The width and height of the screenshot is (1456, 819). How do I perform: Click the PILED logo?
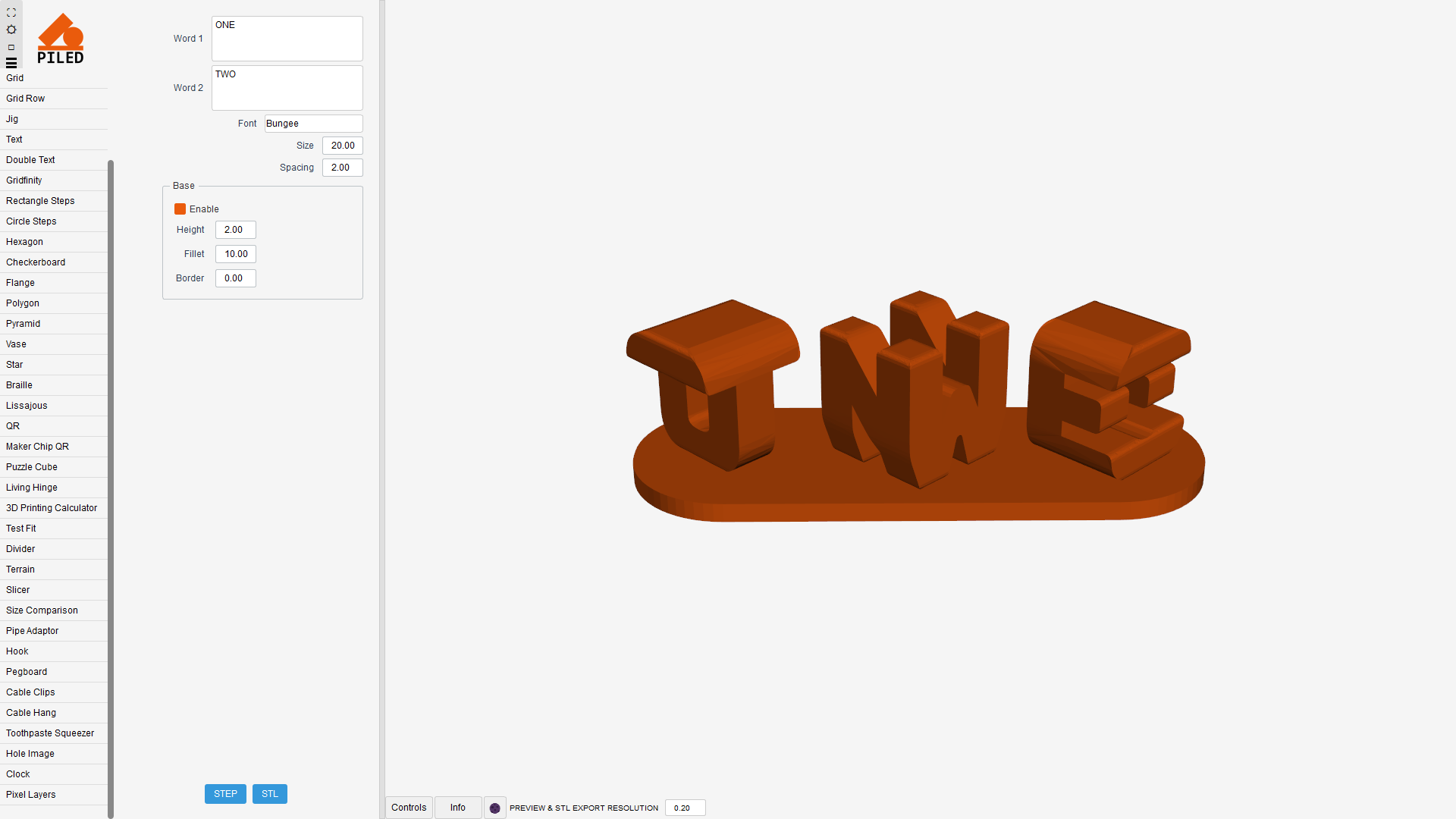pyautogui.click(x=61, y=39)
